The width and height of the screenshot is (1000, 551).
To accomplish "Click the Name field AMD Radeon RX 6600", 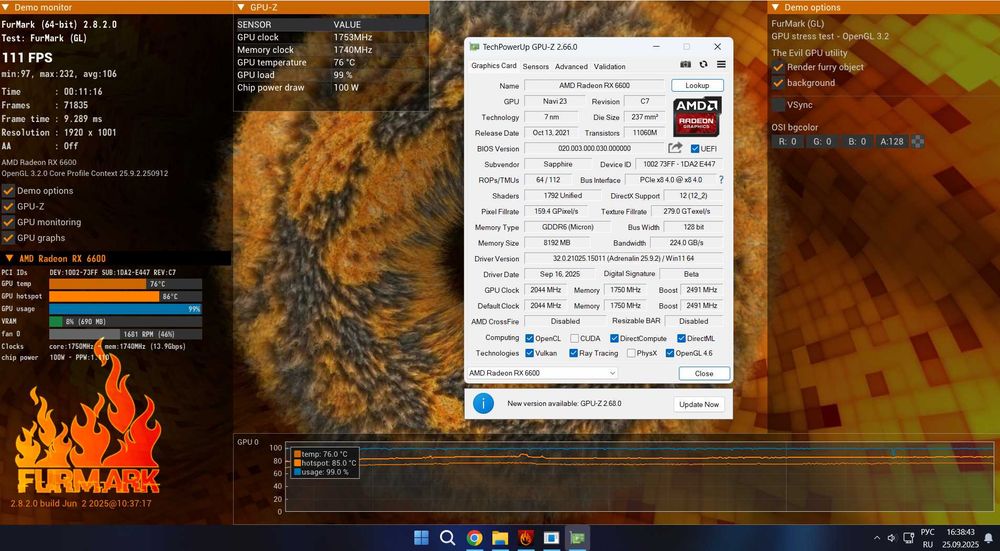I will click(x=594, y=85).
